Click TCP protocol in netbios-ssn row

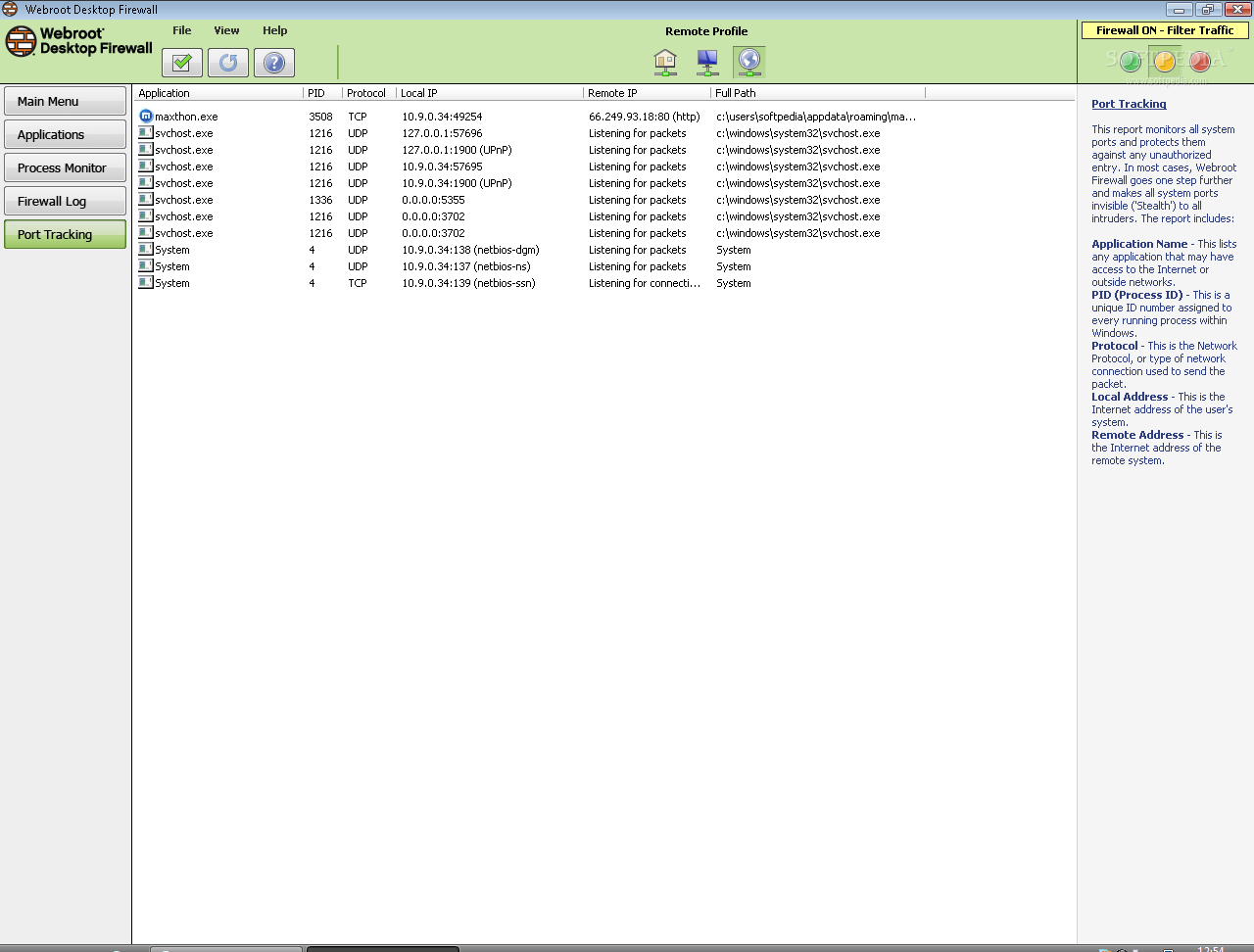point(358,283)
